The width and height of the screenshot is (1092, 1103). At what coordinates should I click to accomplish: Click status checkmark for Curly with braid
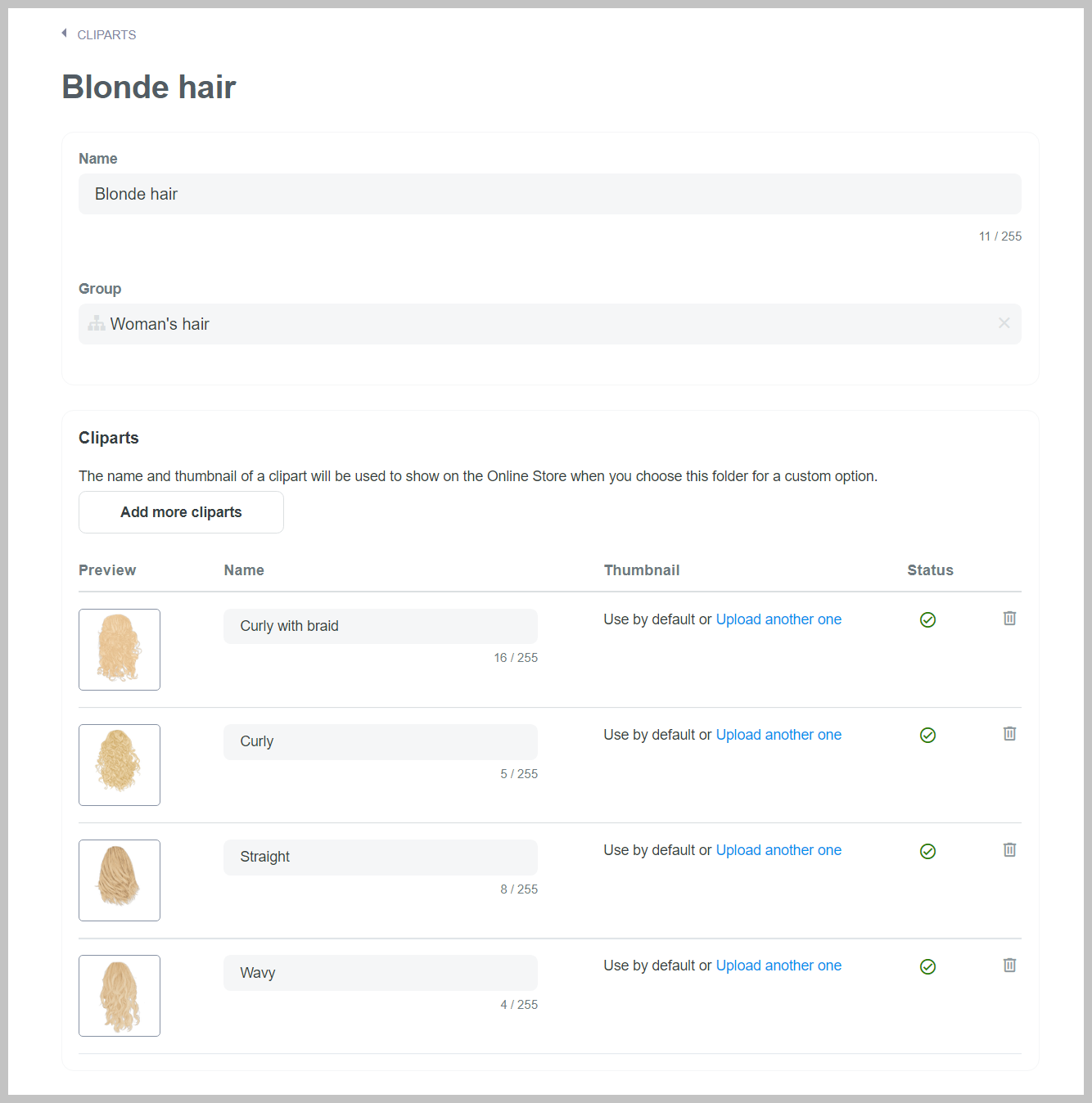[927, 620]
